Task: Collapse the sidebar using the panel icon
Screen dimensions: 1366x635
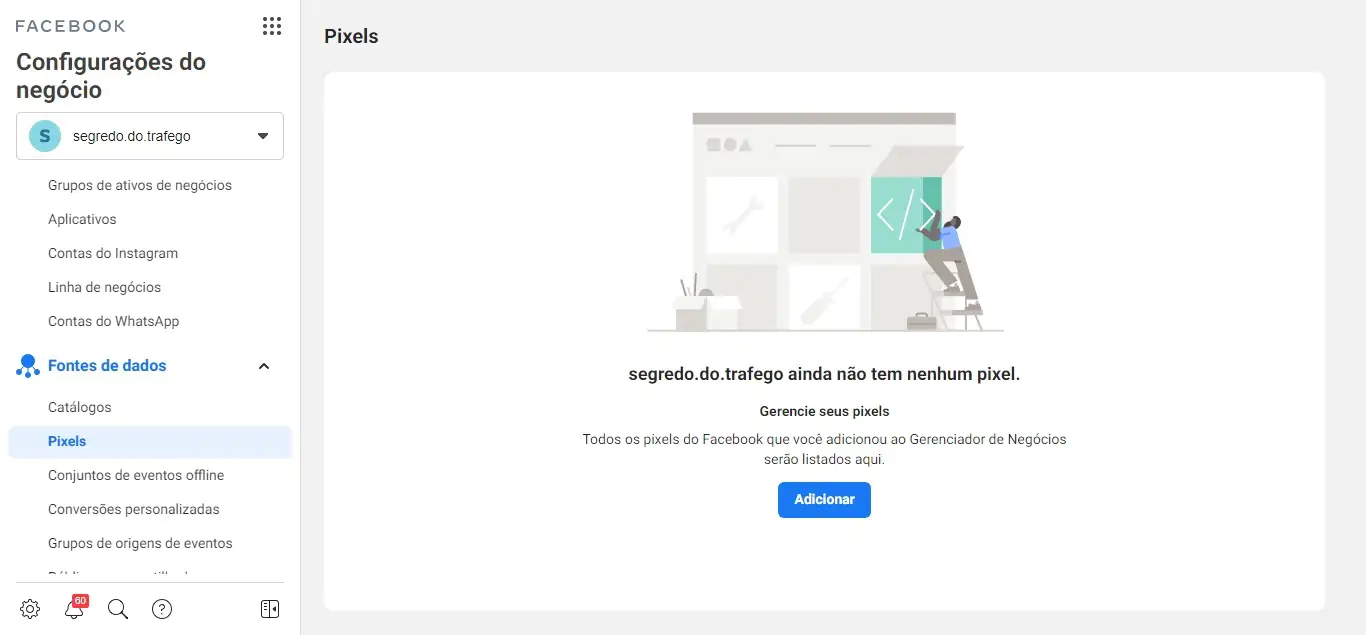Action: click(269, 608)
